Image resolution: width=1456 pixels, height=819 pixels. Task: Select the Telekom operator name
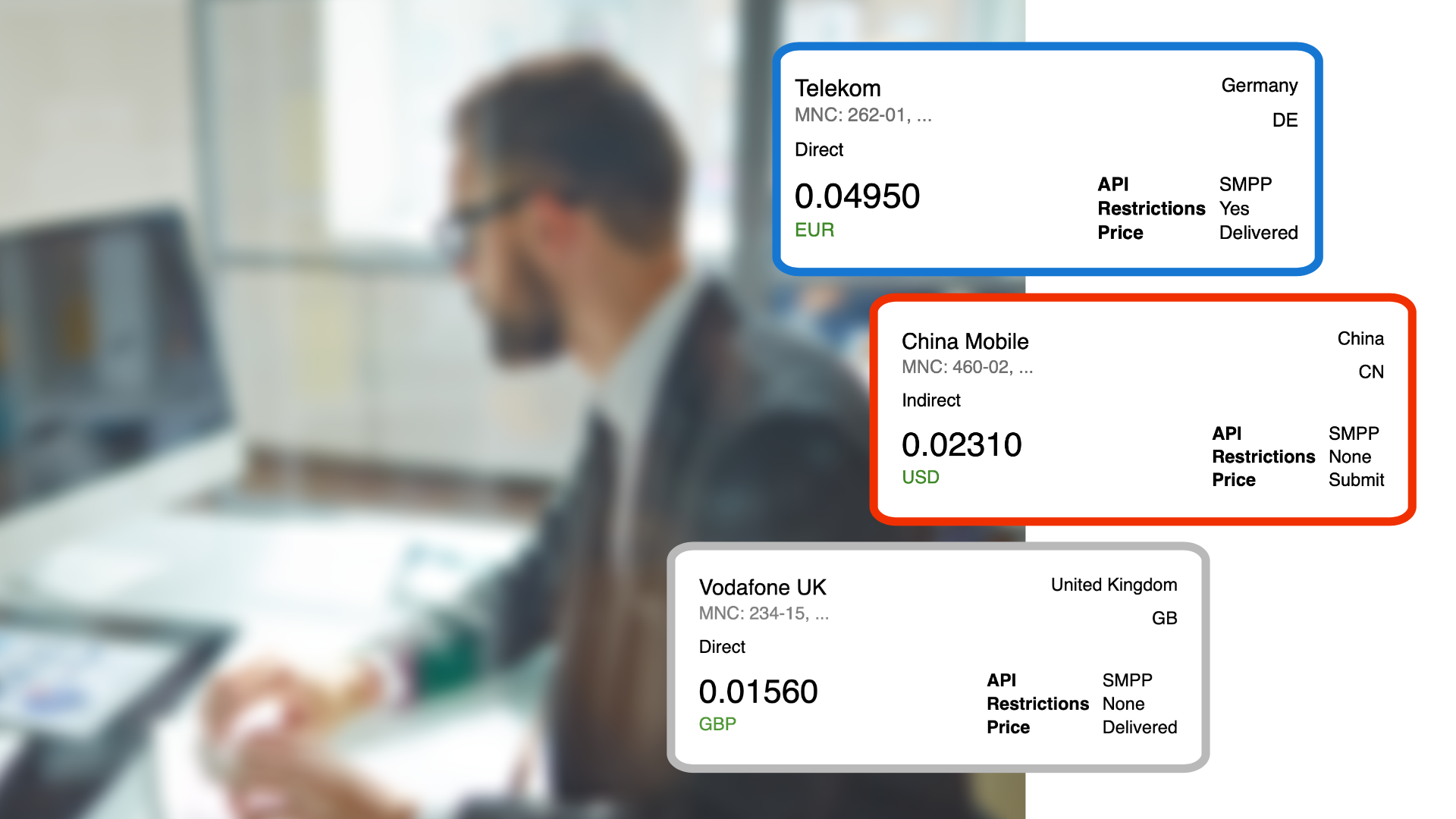(837, 88)
